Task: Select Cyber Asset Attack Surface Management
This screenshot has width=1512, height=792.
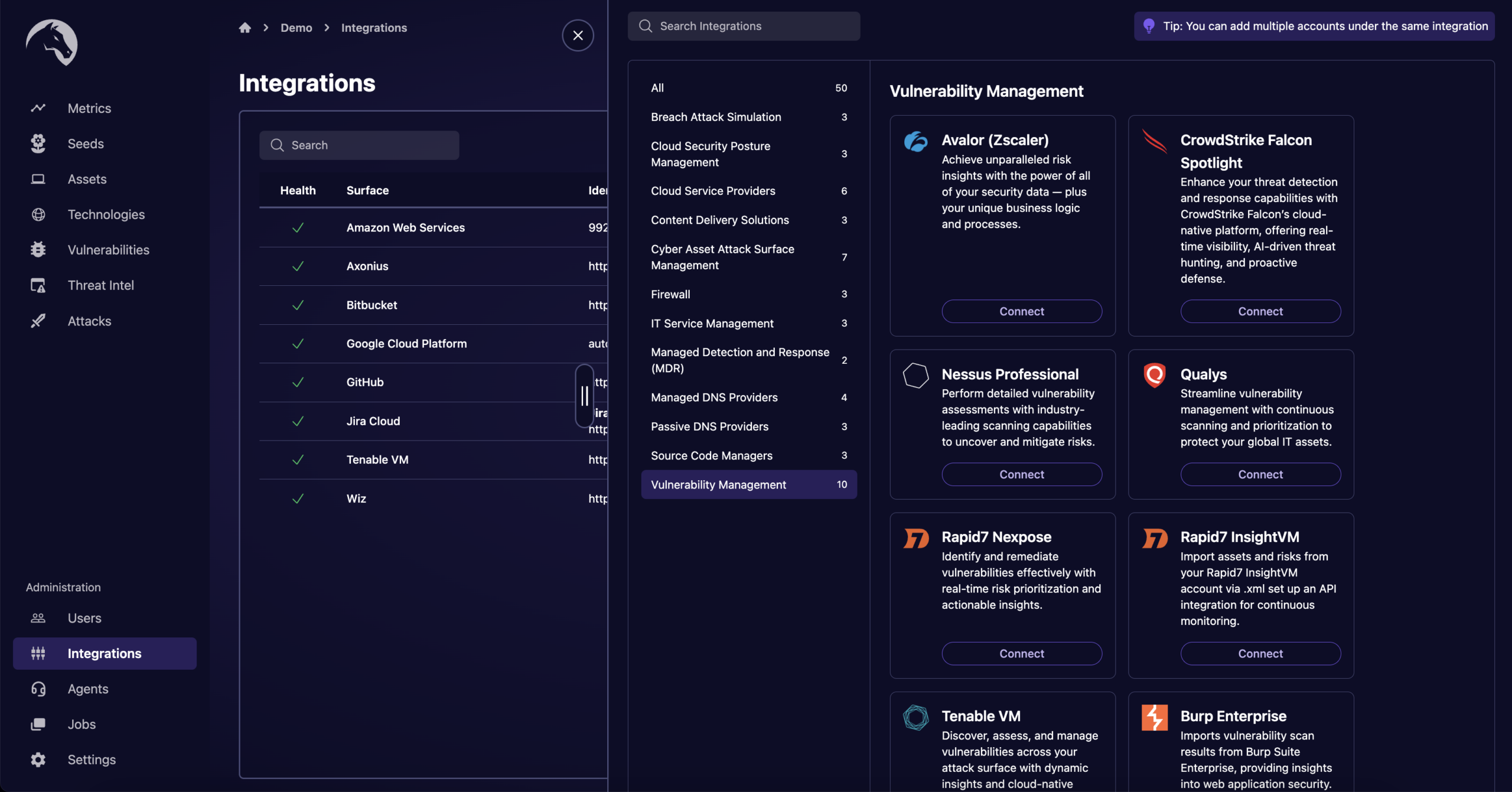Action: click(749, 257)
